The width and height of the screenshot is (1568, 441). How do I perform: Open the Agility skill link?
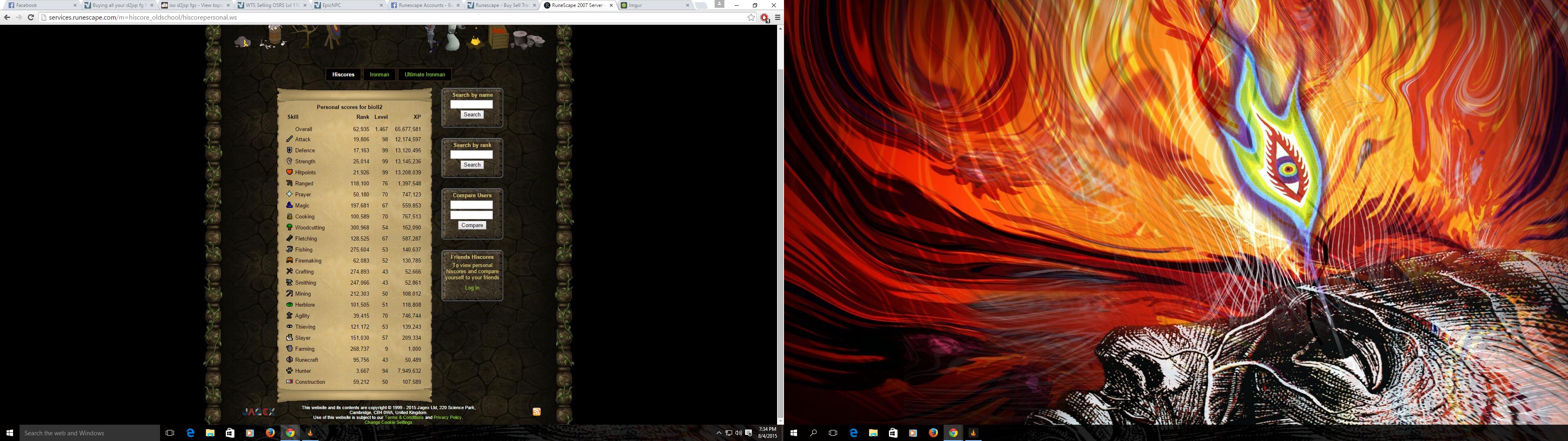[303, 316]
